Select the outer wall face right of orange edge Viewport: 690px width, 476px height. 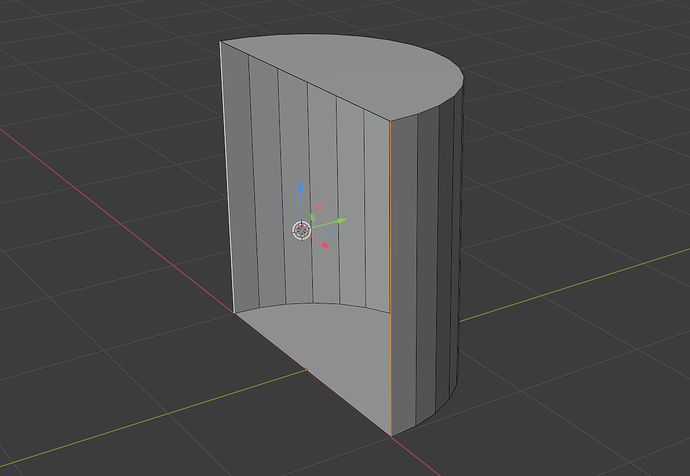404,273
